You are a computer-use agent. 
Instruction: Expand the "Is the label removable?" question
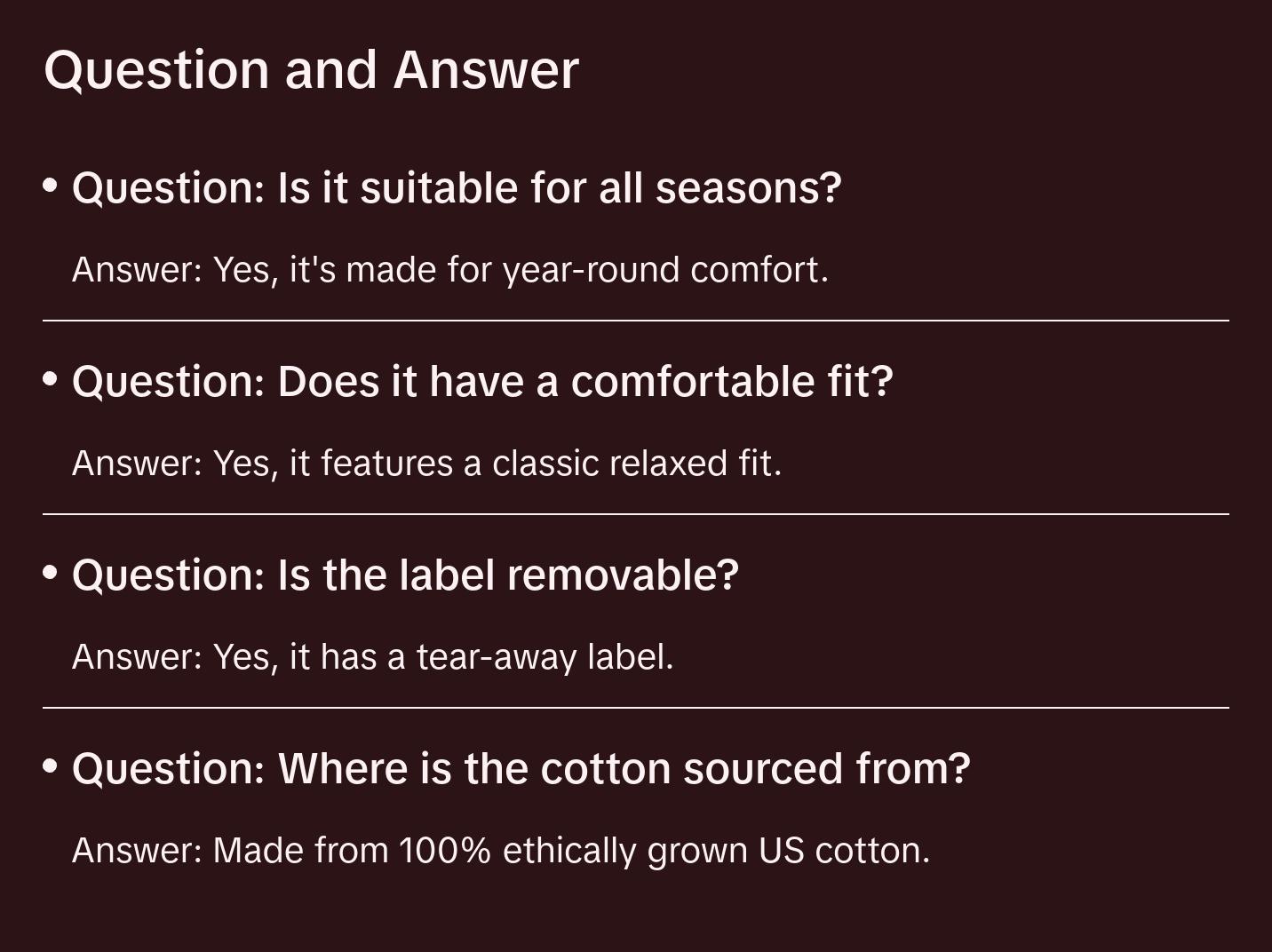point(405,575)
